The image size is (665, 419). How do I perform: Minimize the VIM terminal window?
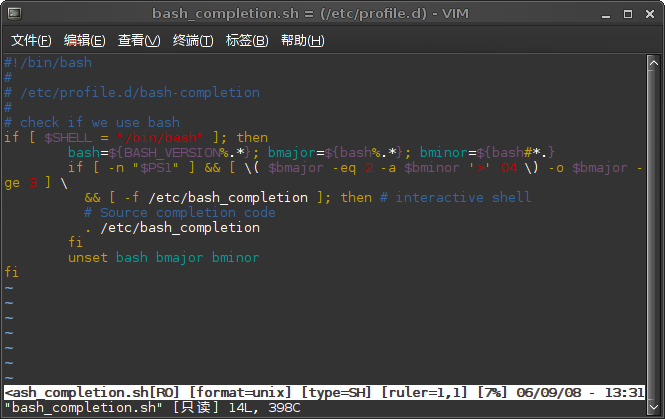point(606,14)
